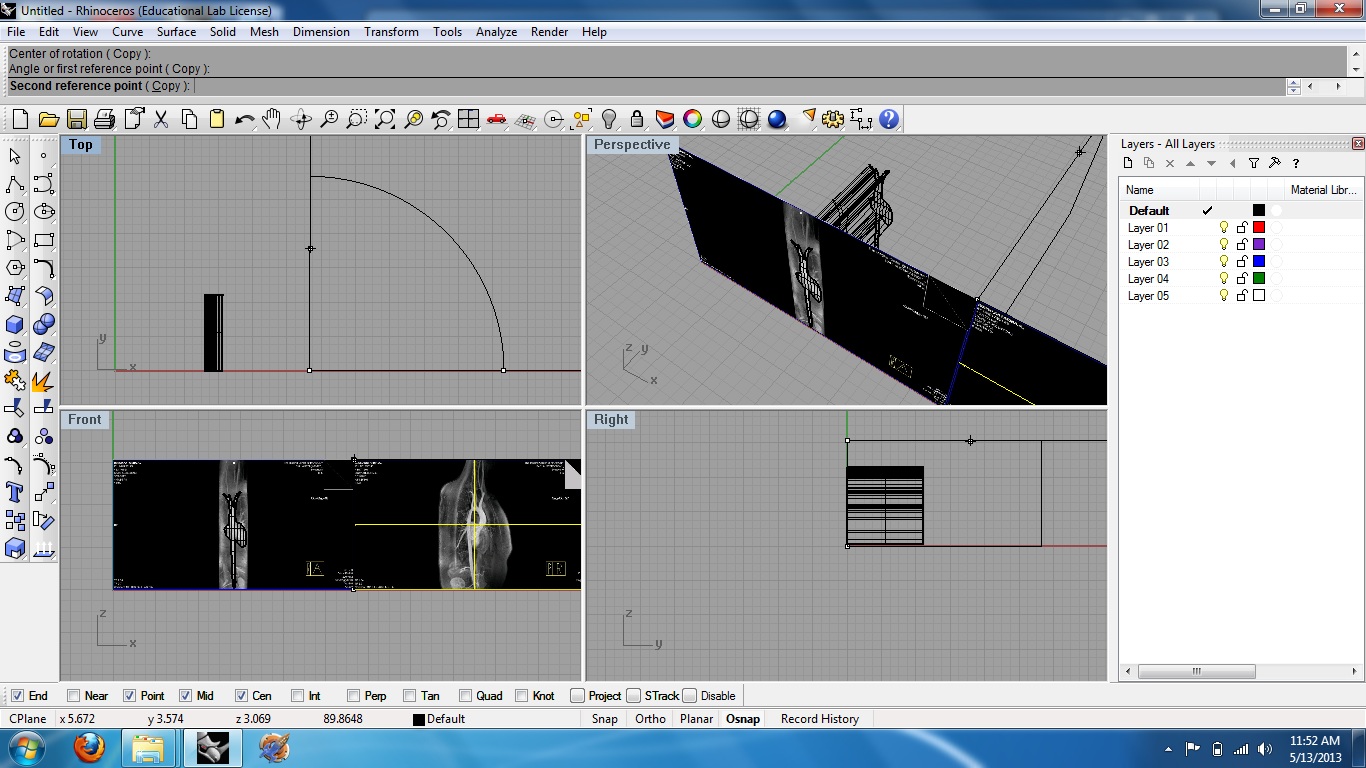Enable the Int osnap checkbox

[x=298, y=696]
